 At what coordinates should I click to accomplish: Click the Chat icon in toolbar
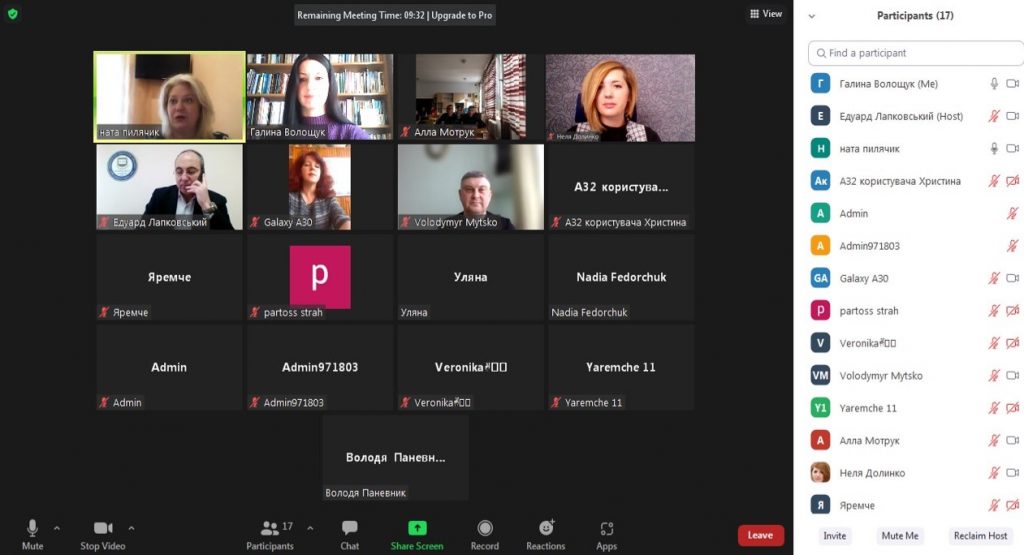[349, 529]
